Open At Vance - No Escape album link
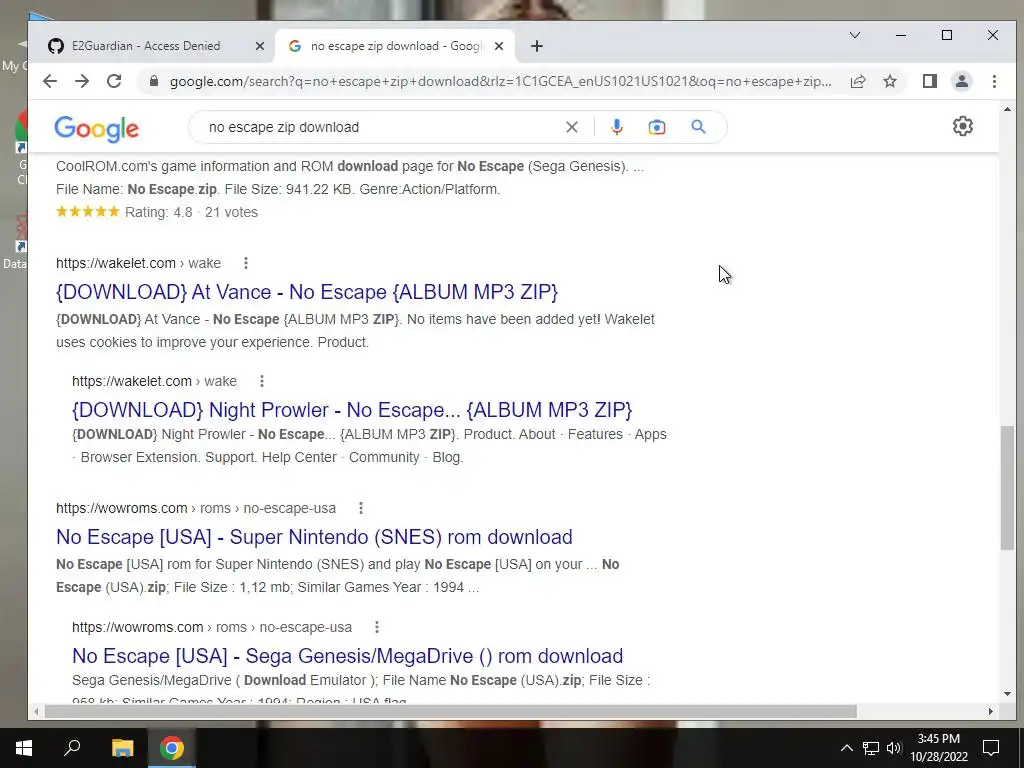The image size is (1024, 768). [x=307, y=292]
